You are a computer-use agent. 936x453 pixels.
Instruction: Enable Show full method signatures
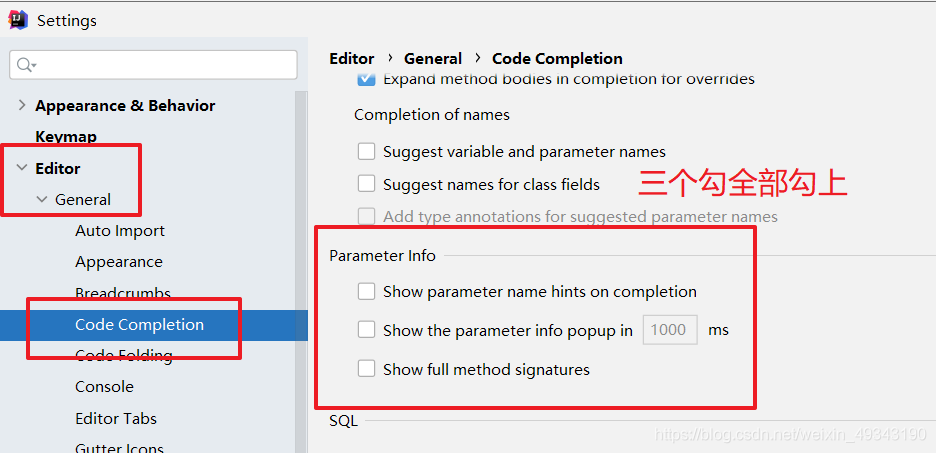click(x=366, y=369)
